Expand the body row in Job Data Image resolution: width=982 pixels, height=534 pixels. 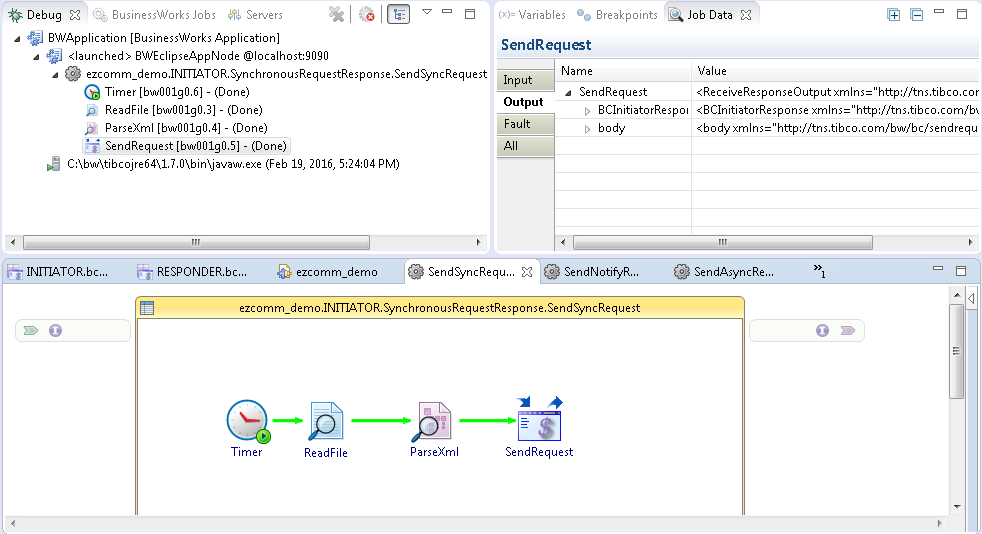(587, 129)
